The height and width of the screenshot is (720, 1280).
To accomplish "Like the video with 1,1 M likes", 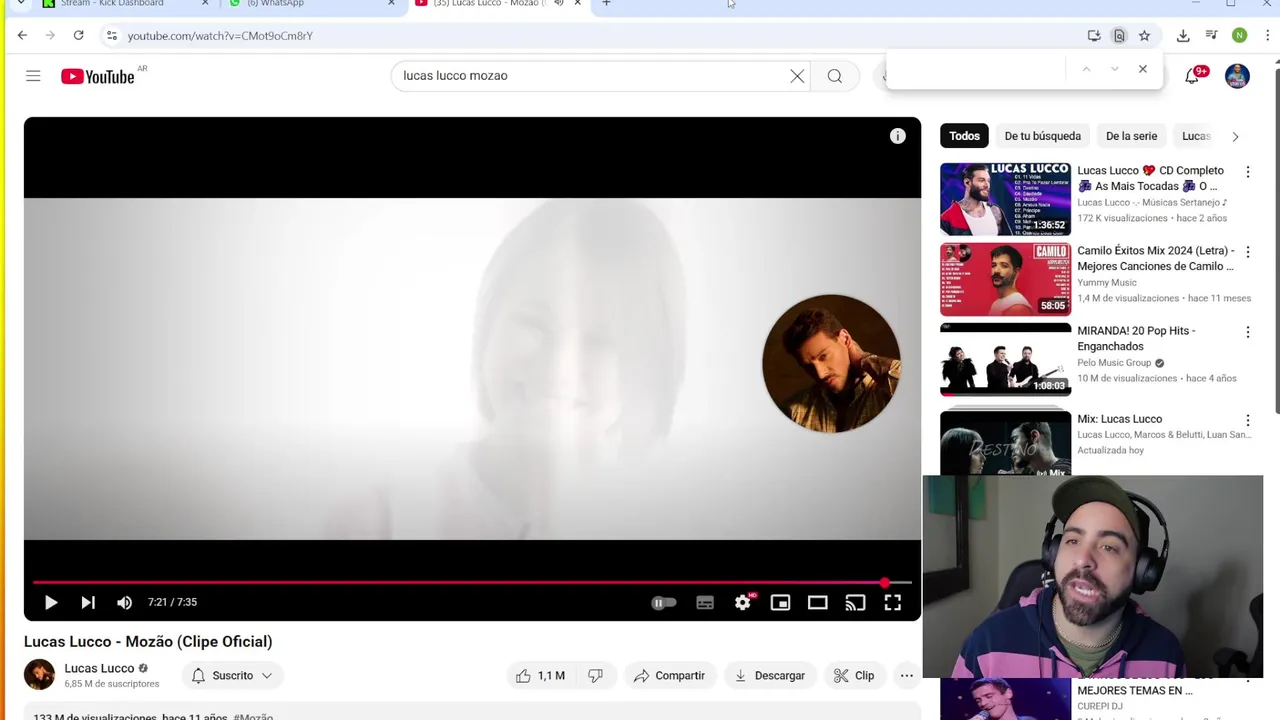I will point(540,676).
